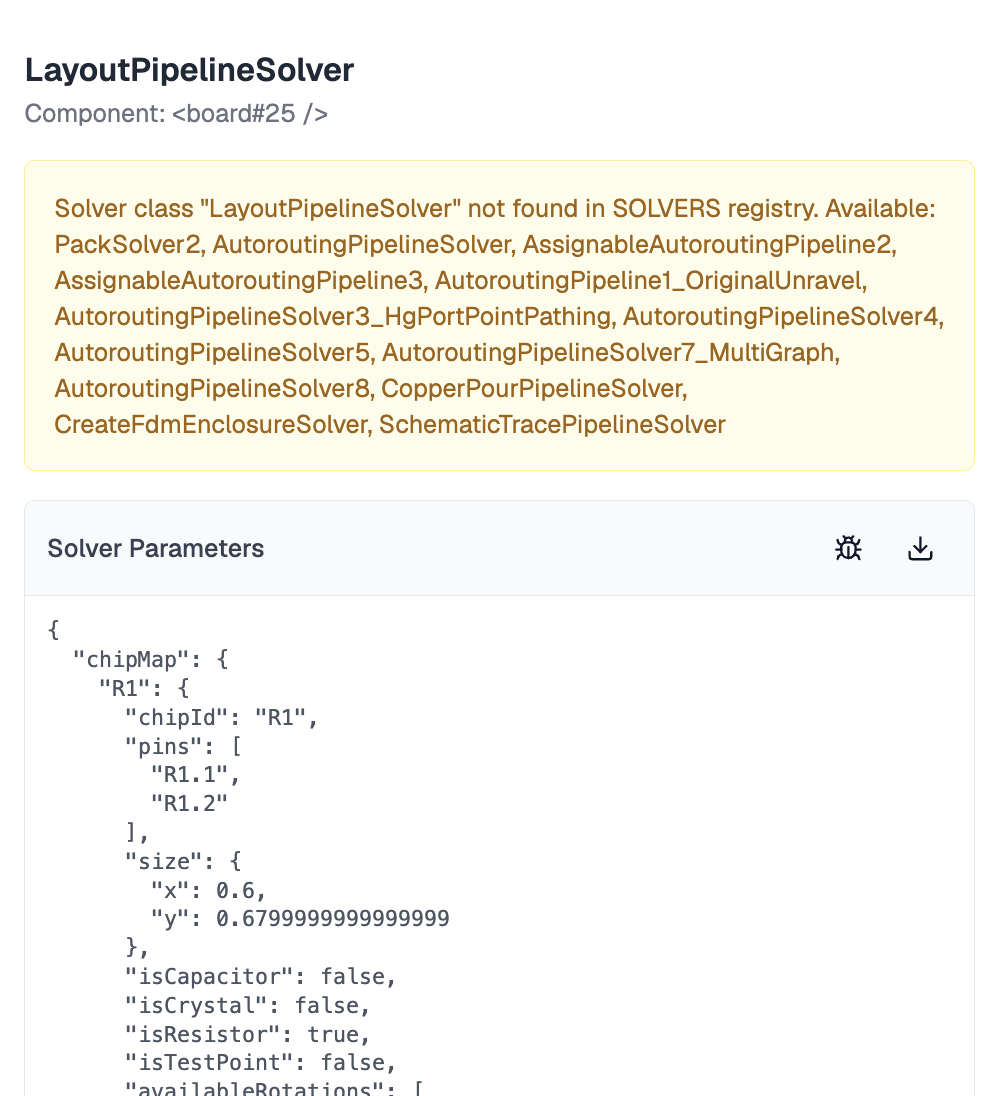The height and width of the screenshot is (1096, 998).
Task: Select the Component board#25 subtitle text
Action: click(x=176, y=113)
